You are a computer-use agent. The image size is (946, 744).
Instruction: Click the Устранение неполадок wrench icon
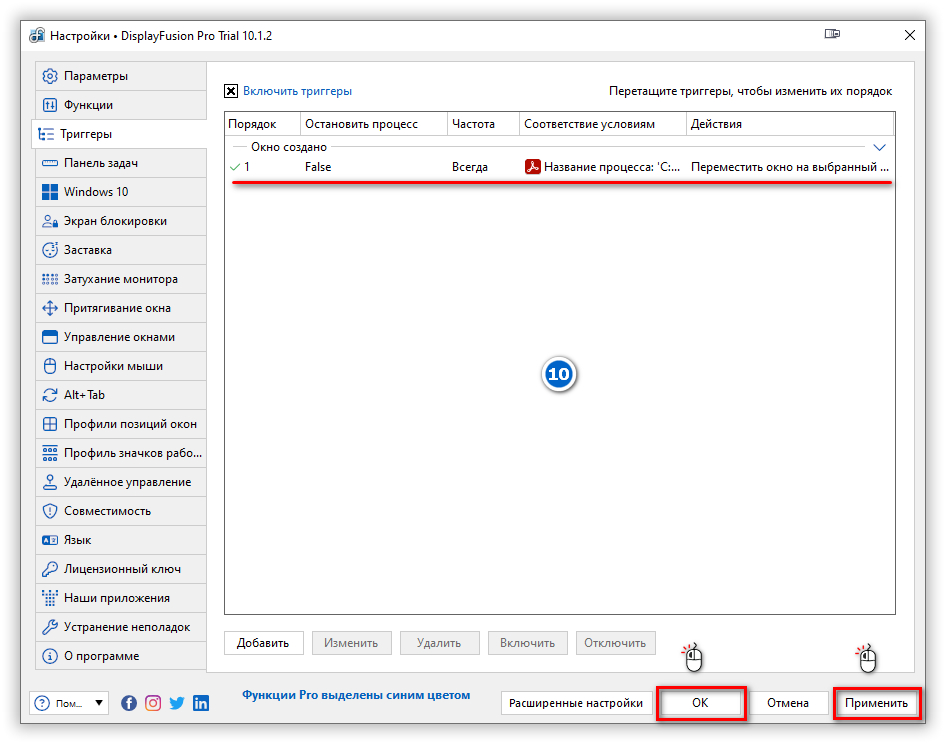pyautogui.click(x=49, y=627)
